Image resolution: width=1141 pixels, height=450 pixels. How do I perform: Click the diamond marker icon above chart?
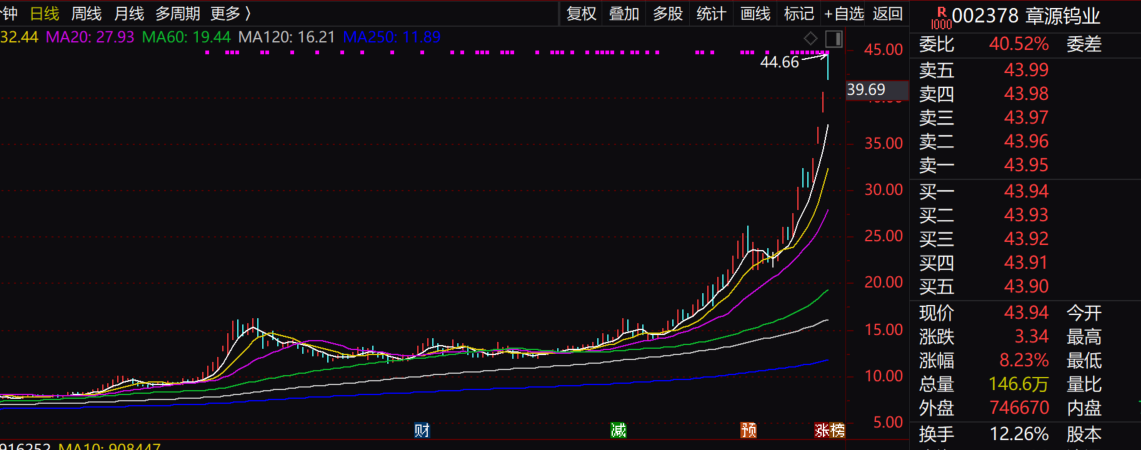(x=811, y=38)
